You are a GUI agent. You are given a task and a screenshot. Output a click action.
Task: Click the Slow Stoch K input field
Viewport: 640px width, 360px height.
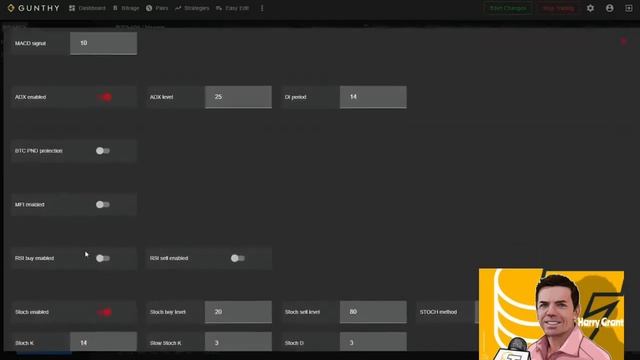coord(238,342)
